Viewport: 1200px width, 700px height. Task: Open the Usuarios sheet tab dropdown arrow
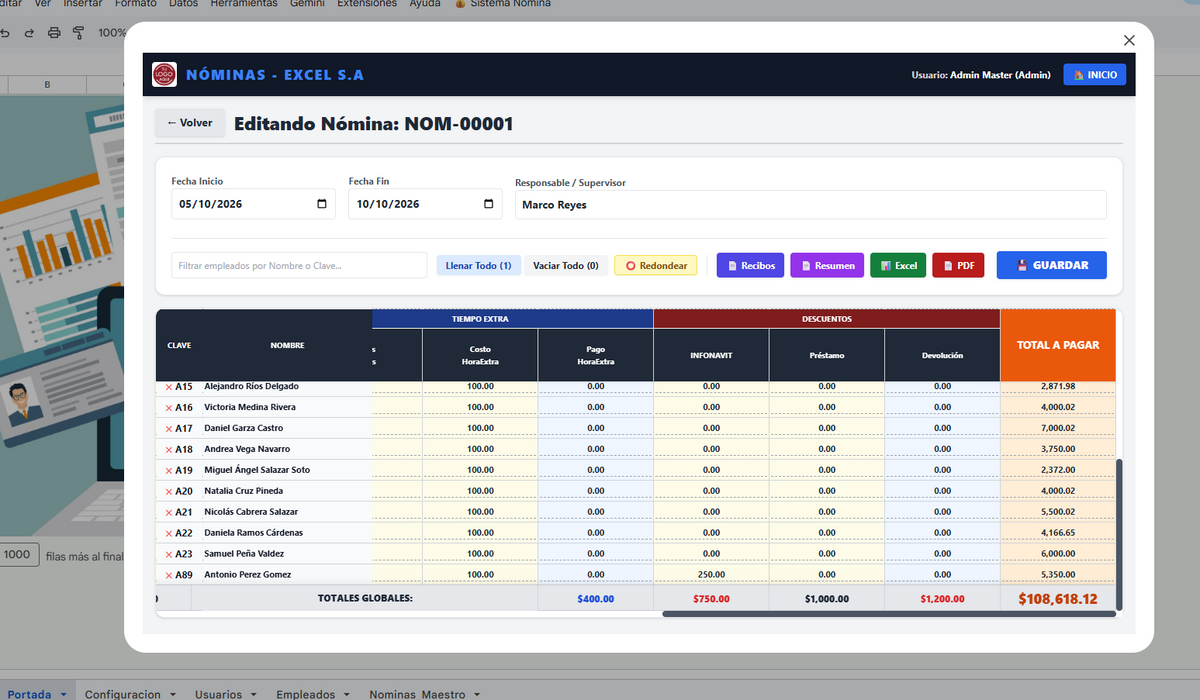click(x=254, y=694)
